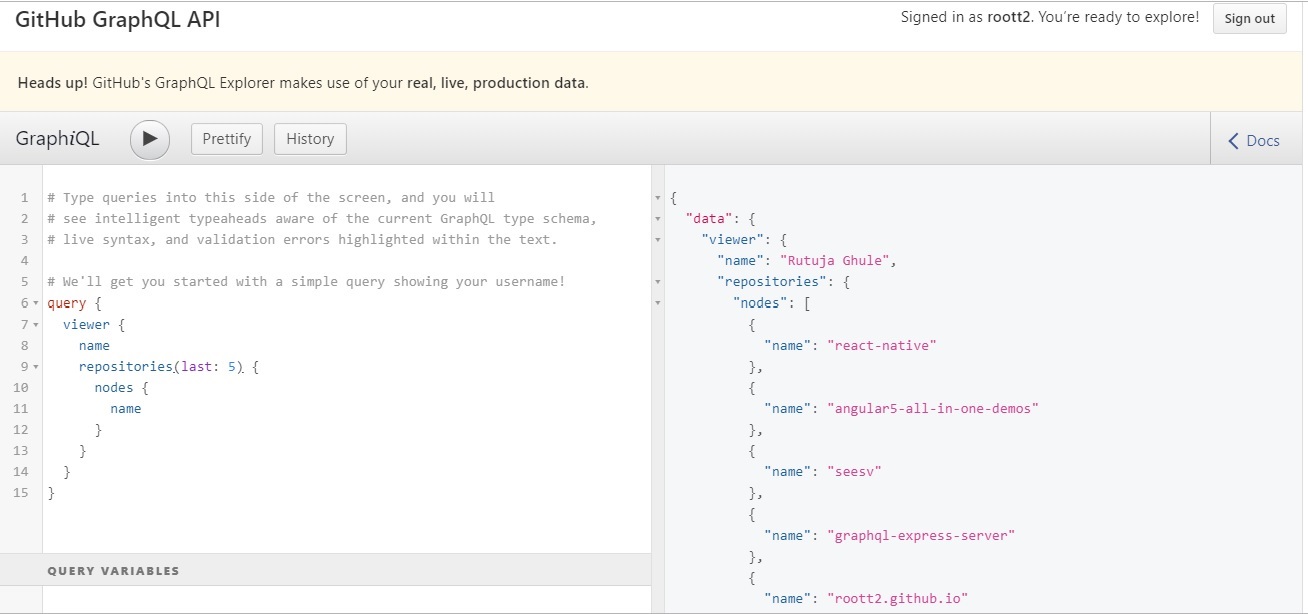
Task: Click the "data" key in results
Action: point(709,219)
